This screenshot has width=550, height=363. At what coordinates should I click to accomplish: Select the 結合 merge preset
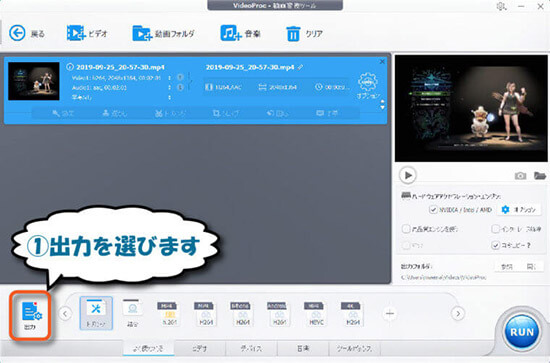tap(132, 313)
